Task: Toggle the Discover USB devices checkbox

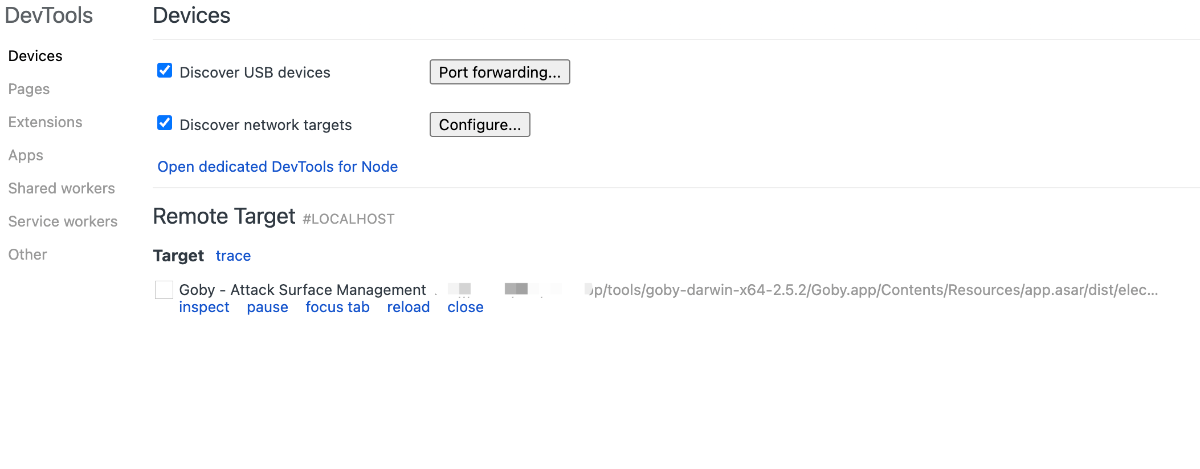Action: [165, 71]
